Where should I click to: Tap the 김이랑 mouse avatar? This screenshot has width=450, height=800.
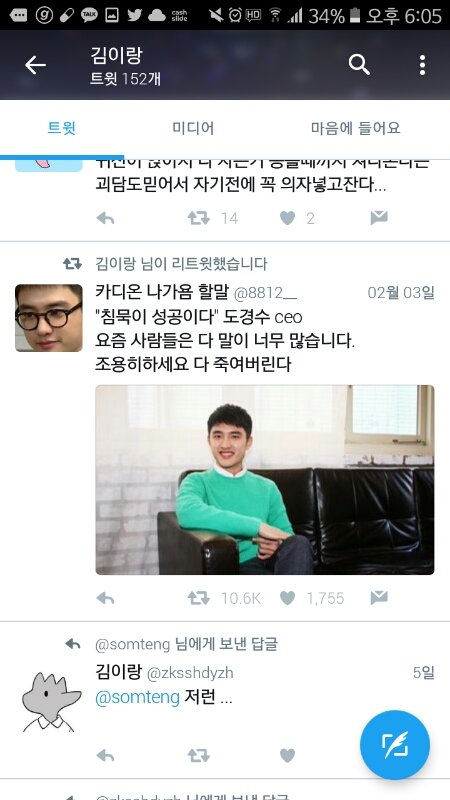49,702
